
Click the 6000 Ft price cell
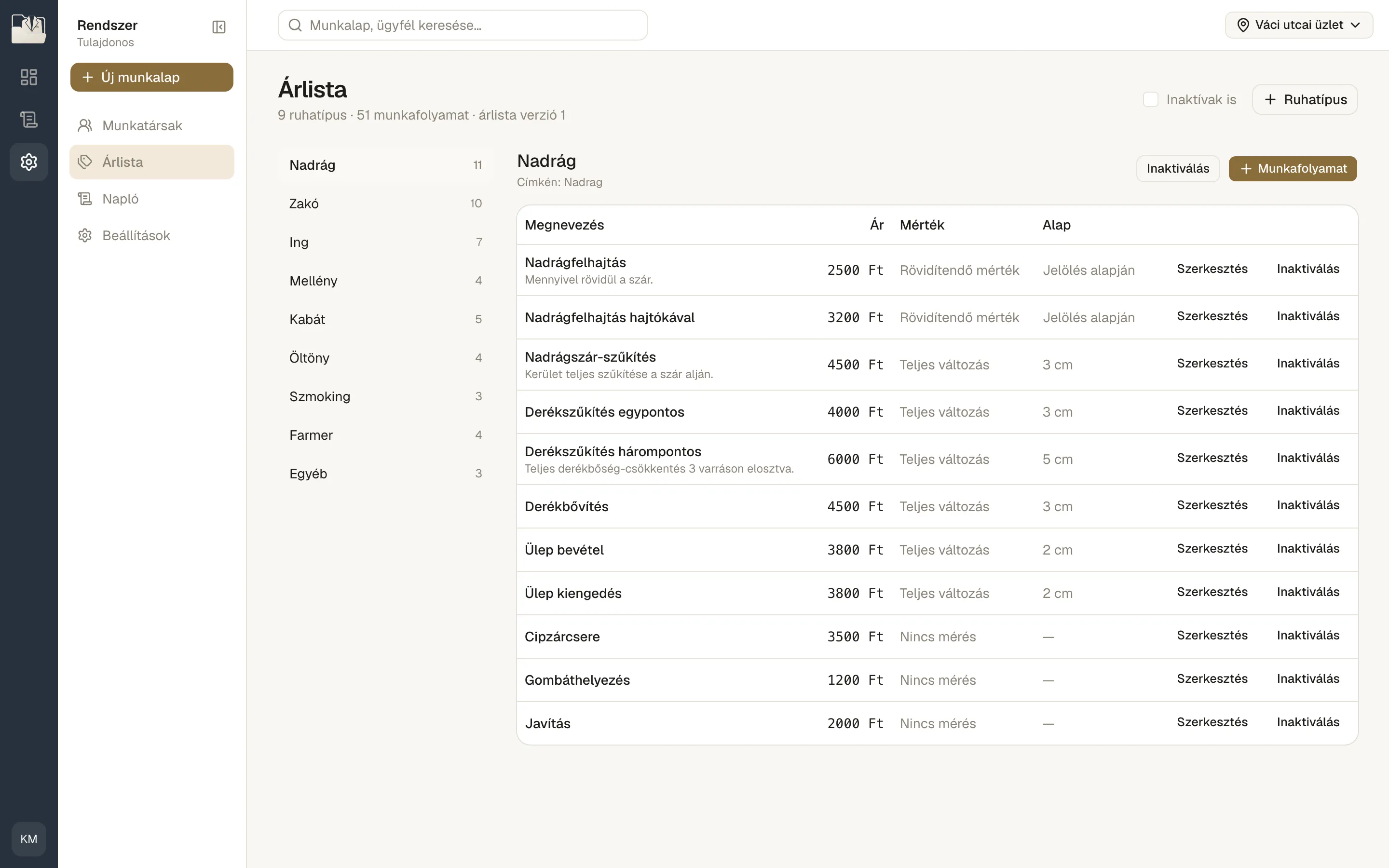(855, 459)
